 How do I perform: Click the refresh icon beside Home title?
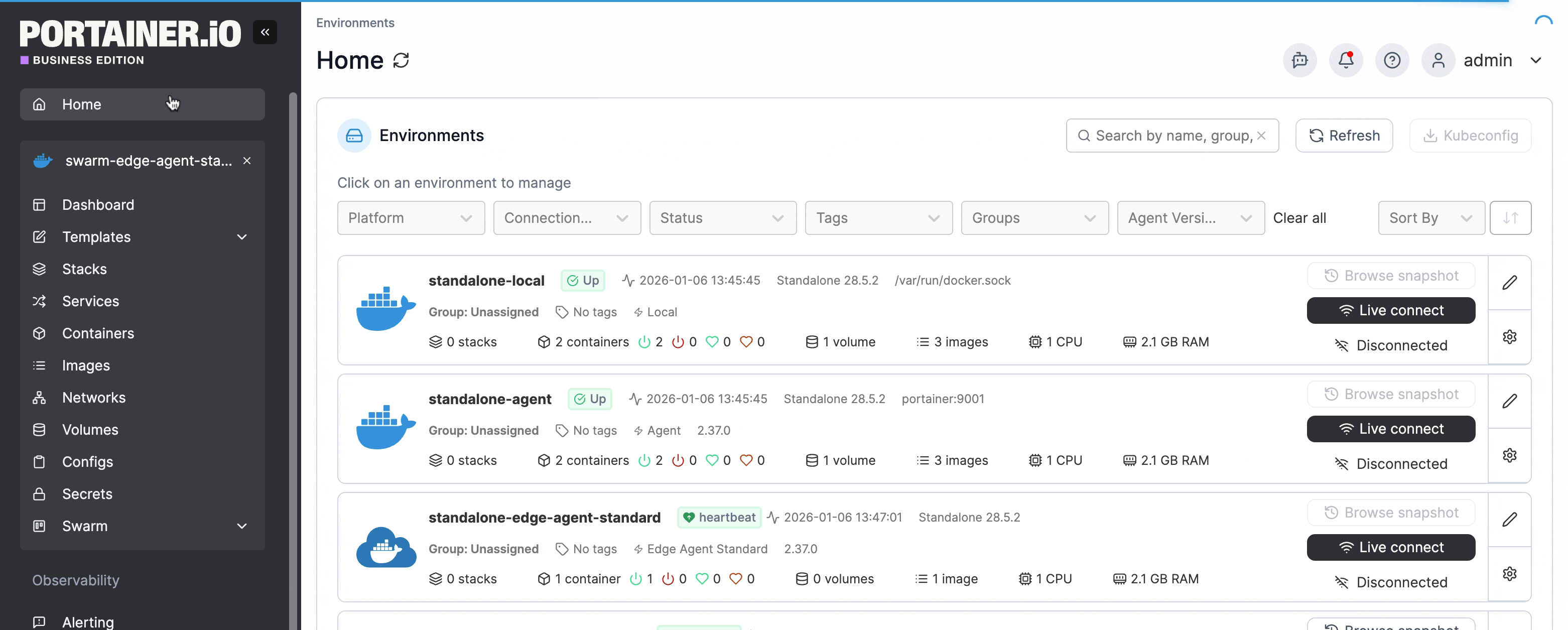401,60
